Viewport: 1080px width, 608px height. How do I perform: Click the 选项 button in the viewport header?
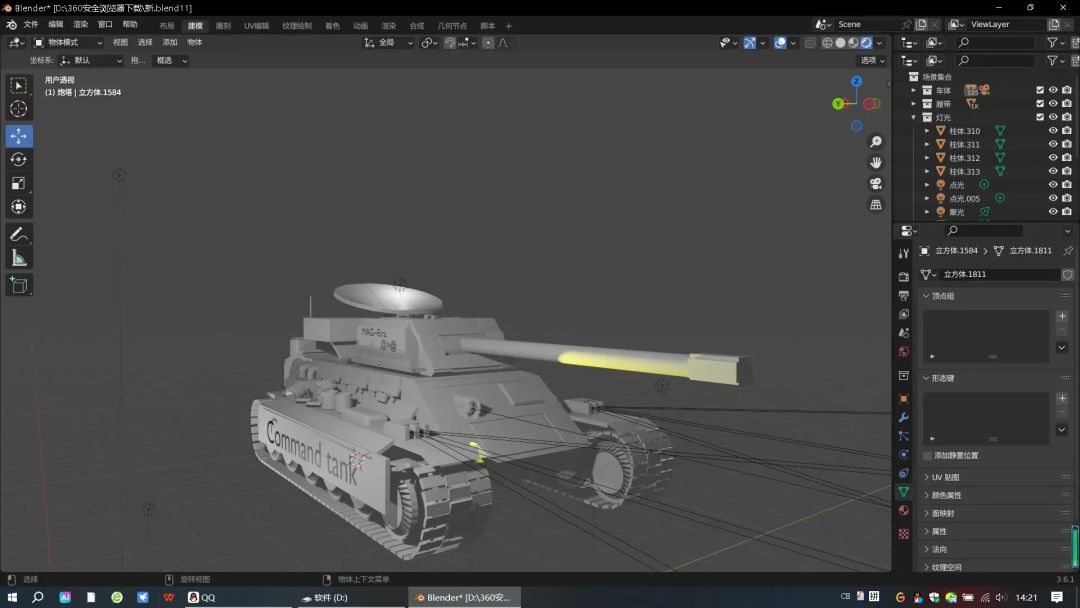pos(872,61)
